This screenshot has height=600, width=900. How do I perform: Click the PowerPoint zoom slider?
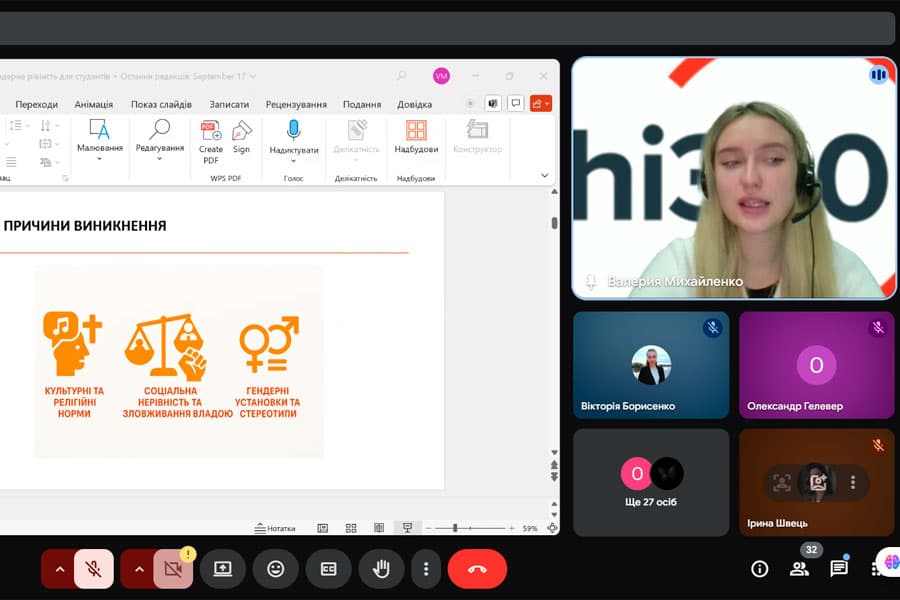pos(455,528)
